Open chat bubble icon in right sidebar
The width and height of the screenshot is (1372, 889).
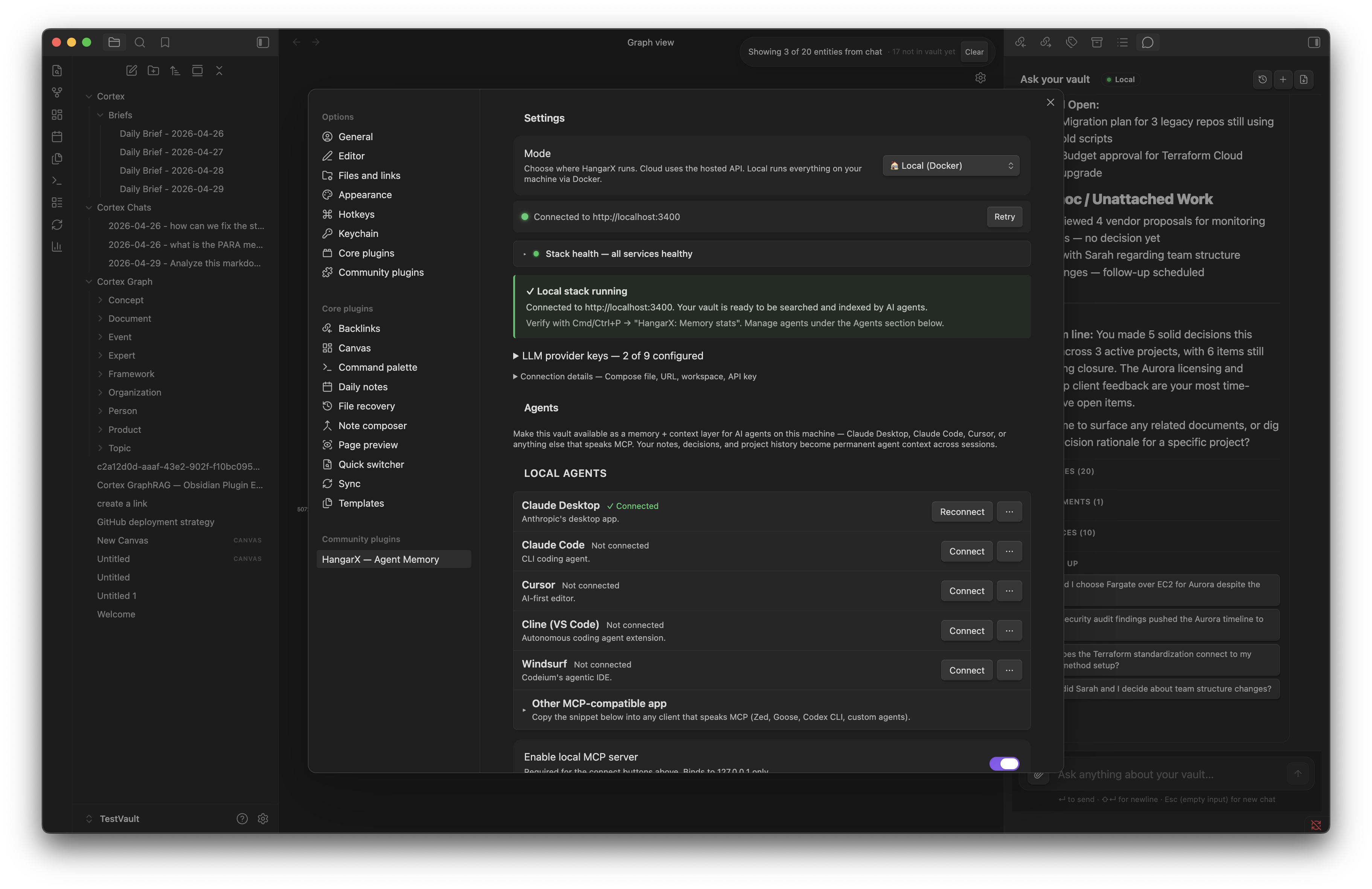point(1148,42)
